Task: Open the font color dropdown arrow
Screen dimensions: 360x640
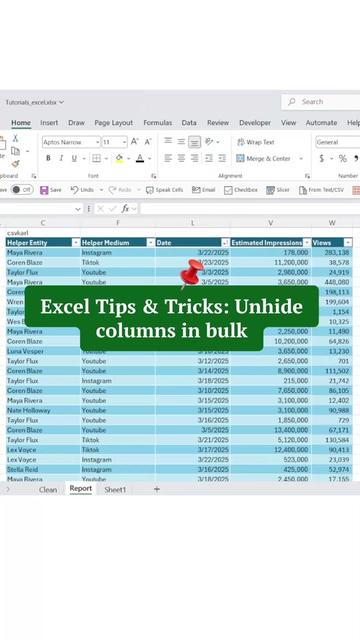Action: coord(149,159)
